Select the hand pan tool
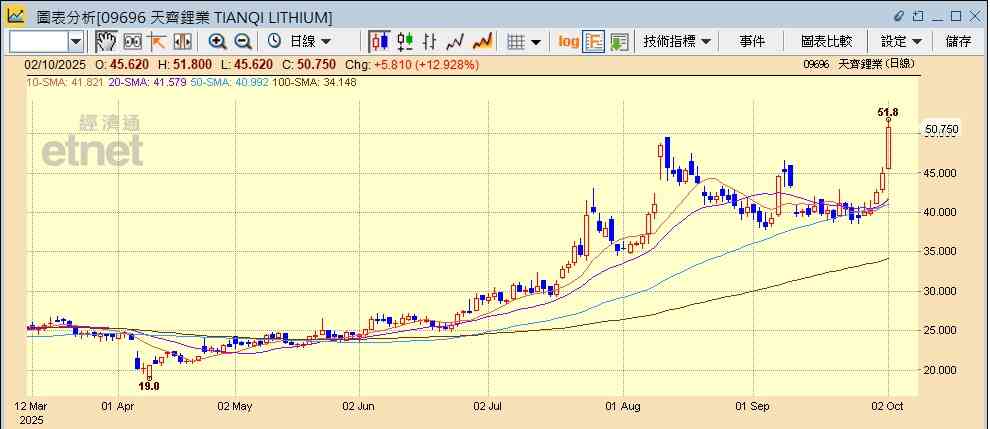Viewport: 990px width, 429px height. [x=106, y=41]
